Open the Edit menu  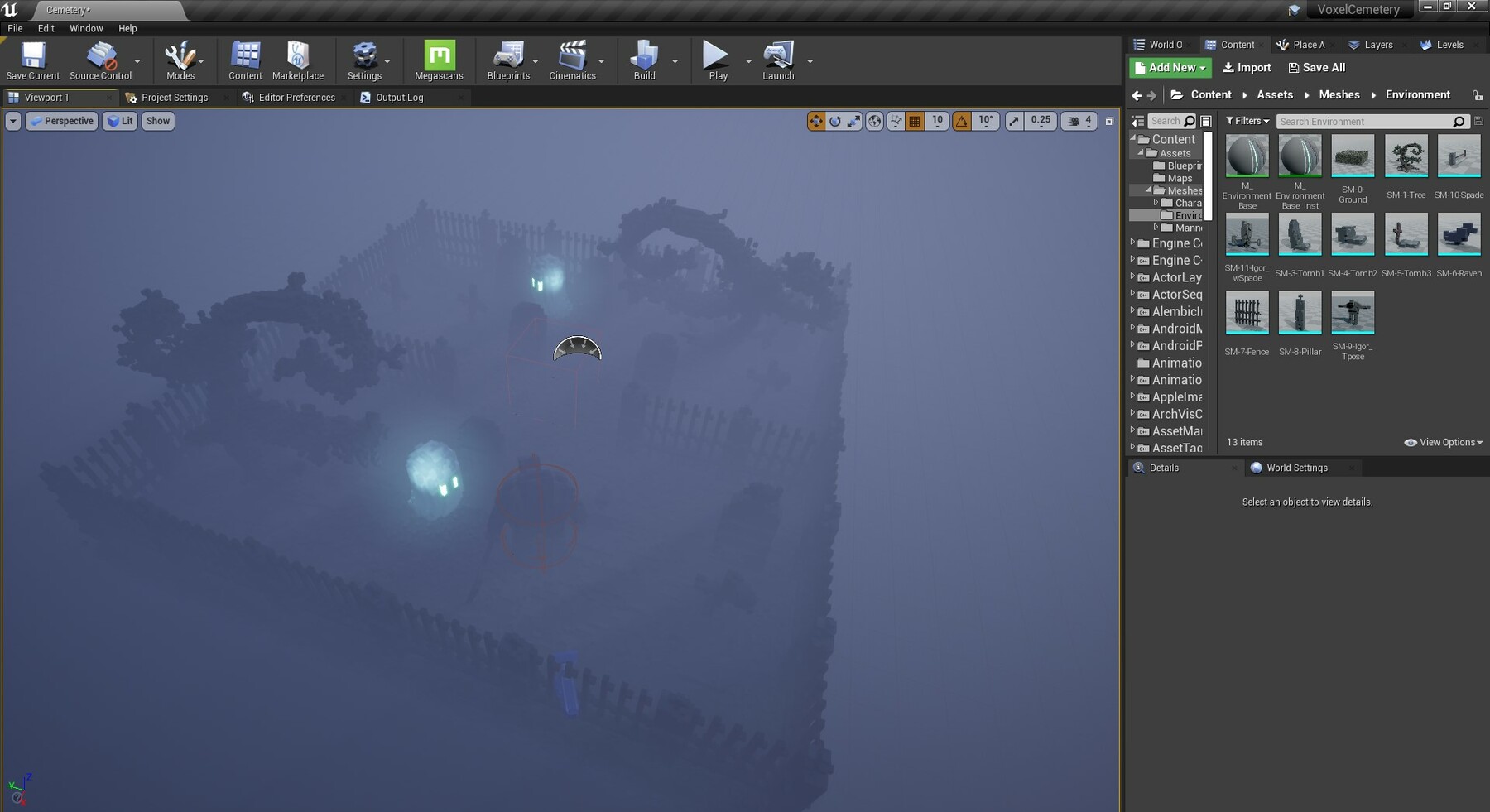coord(46,27)
